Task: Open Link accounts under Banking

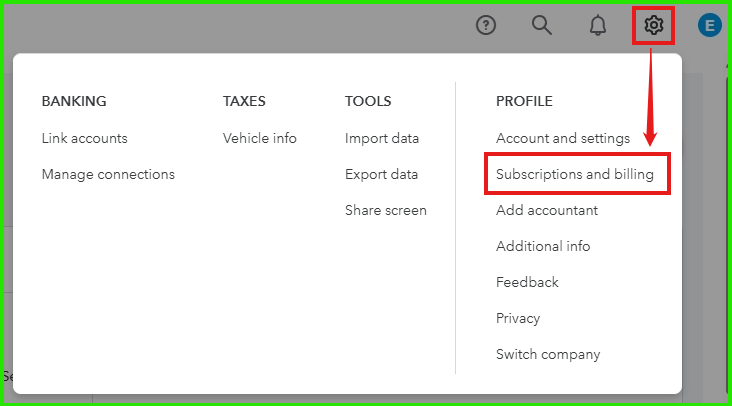Action: [x=84, y=138]
